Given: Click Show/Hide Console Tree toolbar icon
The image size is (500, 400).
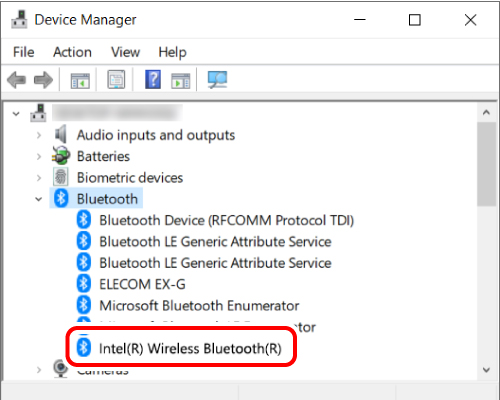Looking at the screenshot, I should pos(80,80).
